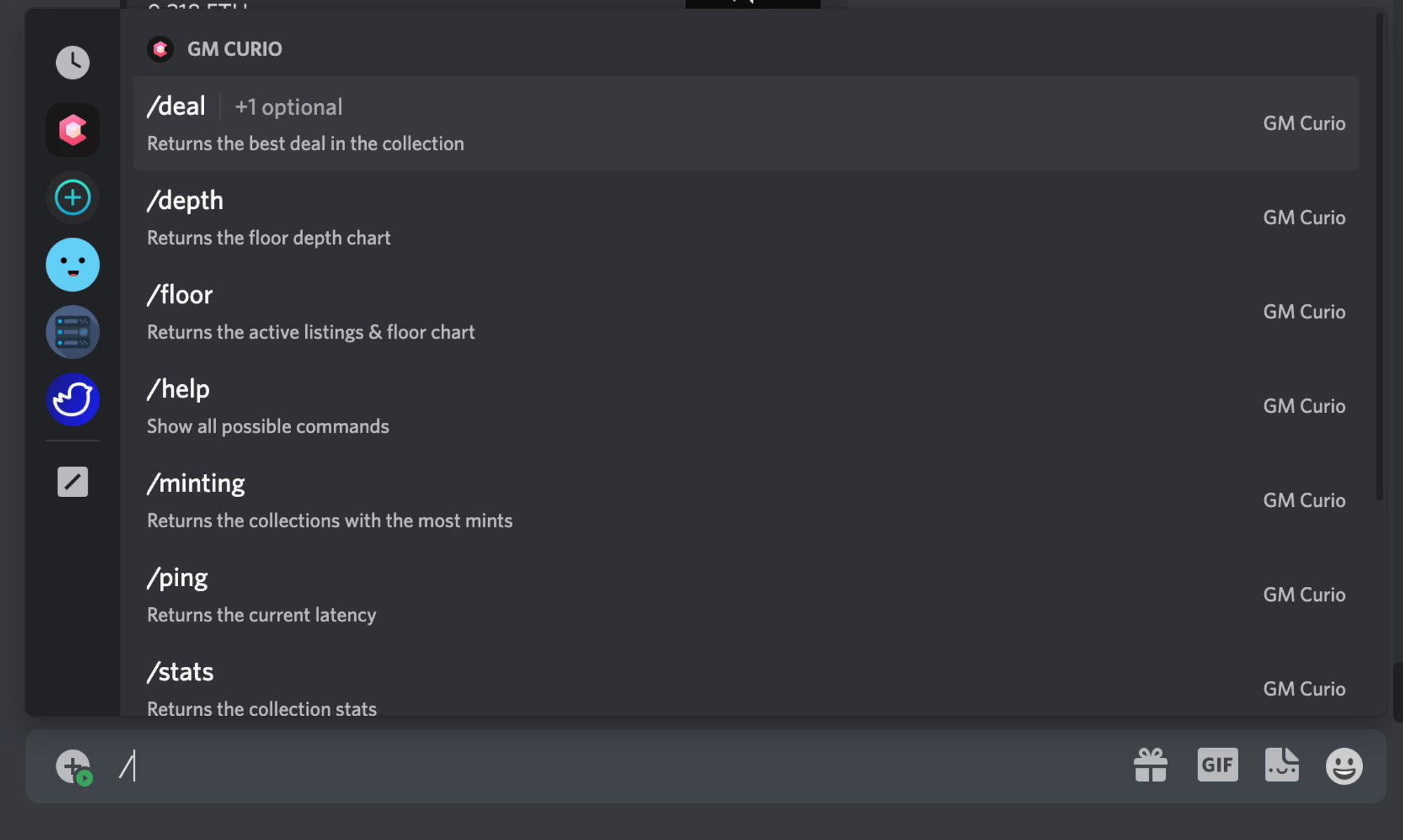Image resolution: width=1403 pixels, height=840 pixels.
Task: Select teal plus-circle bot icon
Action: click(72, 197)
